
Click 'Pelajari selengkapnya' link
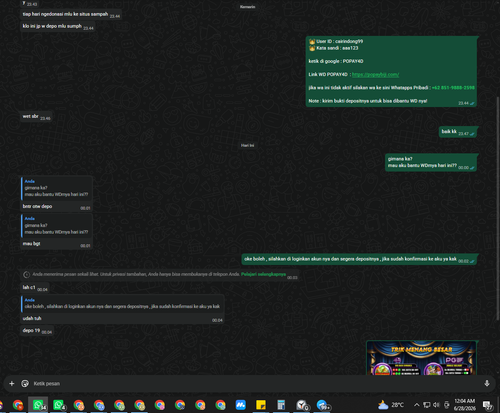[263, 274]
